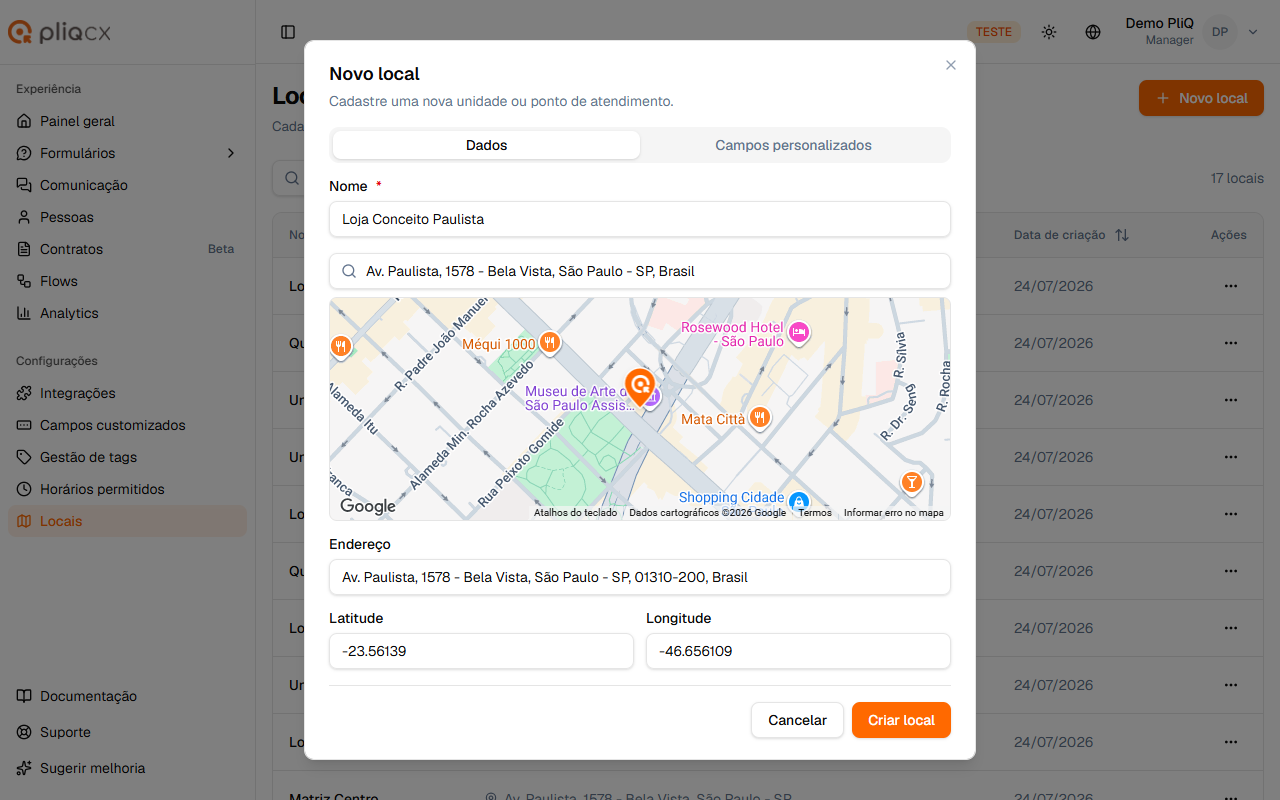Click the PliQ CX logo
The image size is (1280, 800).
point(60,32)
